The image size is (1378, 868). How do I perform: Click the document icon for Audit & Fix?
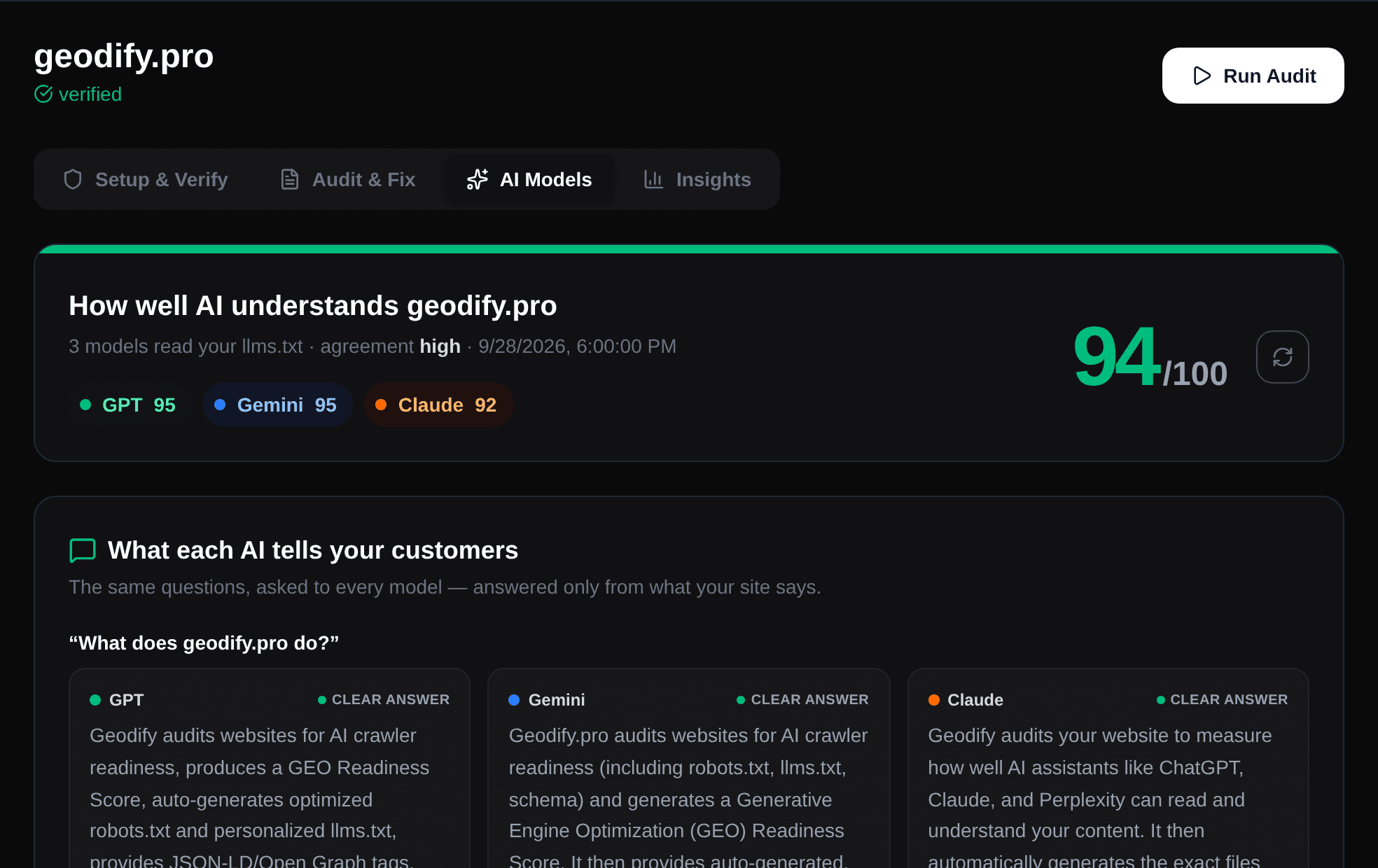point(289,179)
